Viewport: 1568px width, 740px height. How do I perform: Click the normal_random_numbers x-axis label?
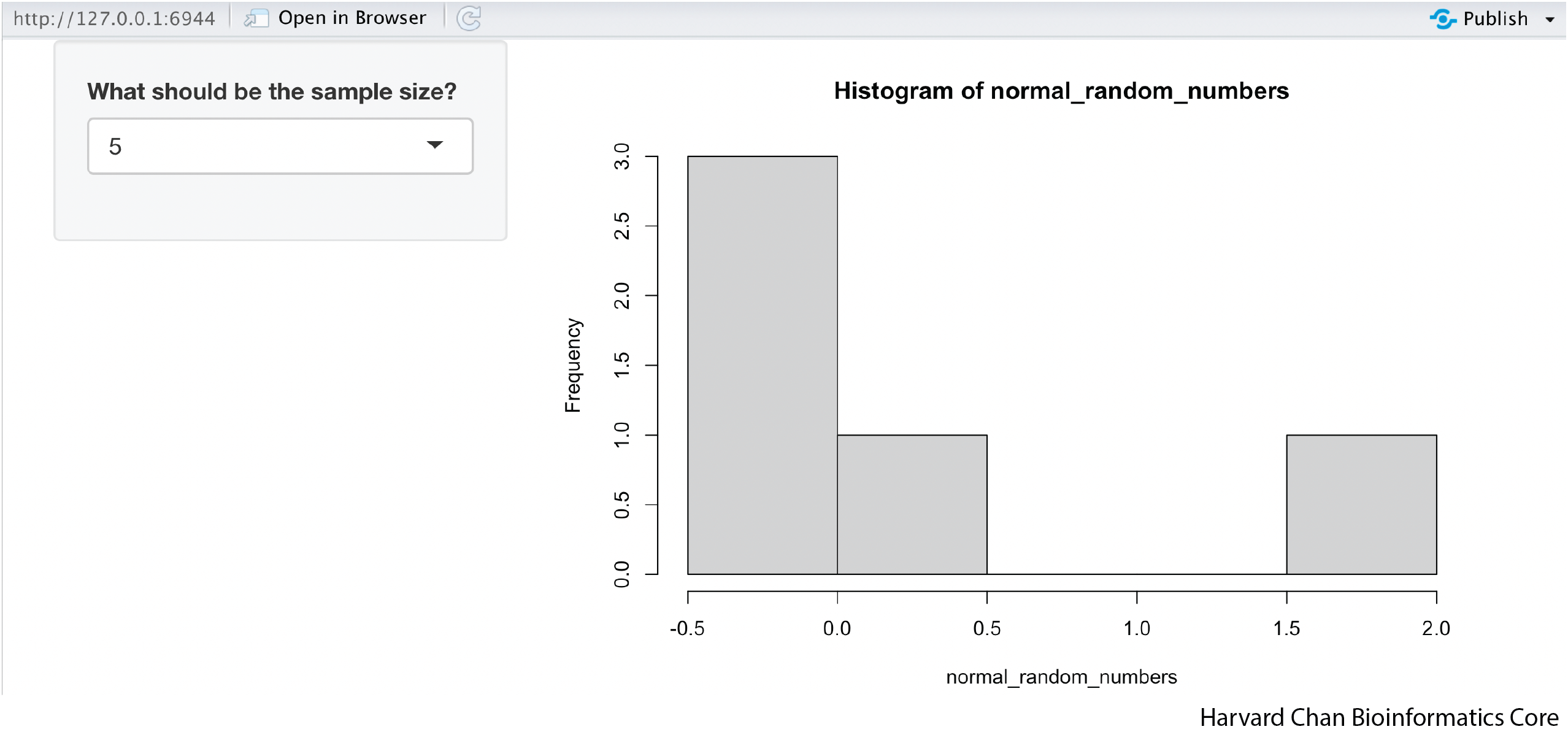point(1061,676)
